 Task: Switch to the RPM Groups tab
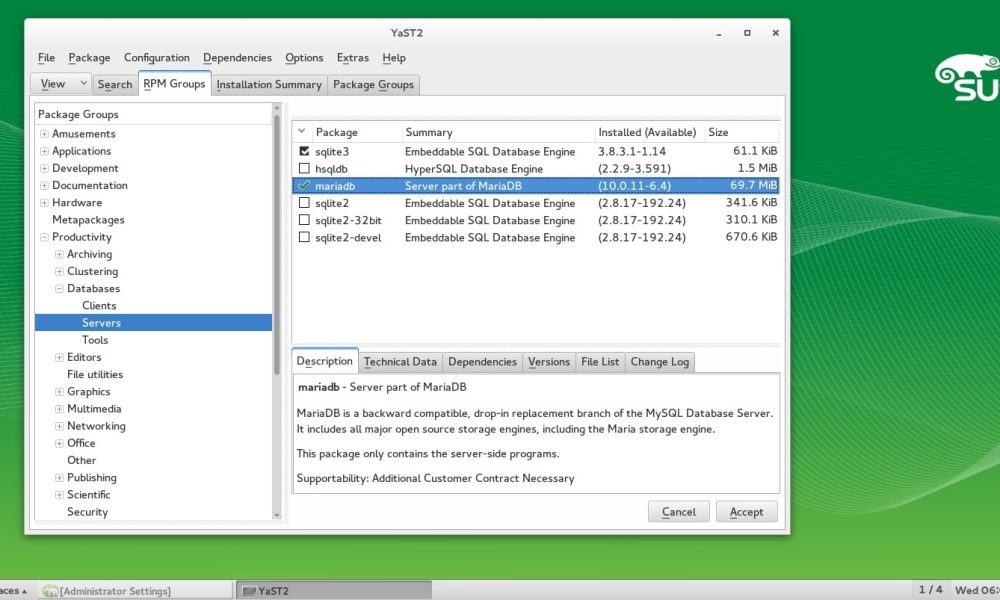click(174, 84)
